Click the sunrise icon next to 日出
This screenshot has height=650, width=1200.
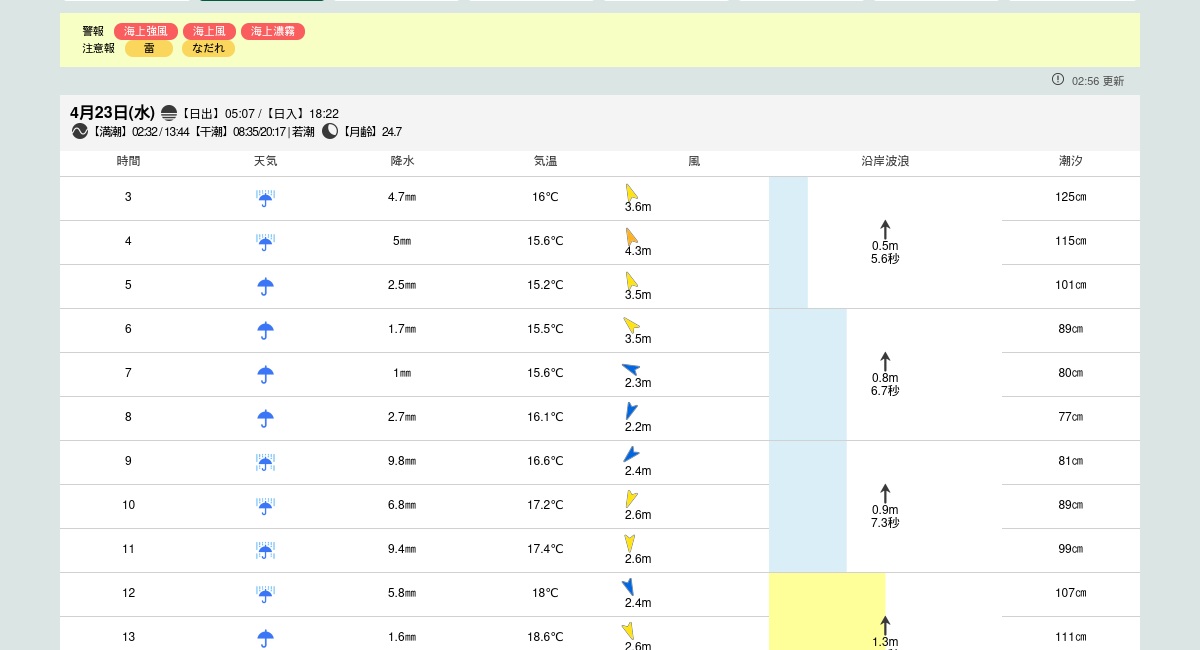pos(169,113)
